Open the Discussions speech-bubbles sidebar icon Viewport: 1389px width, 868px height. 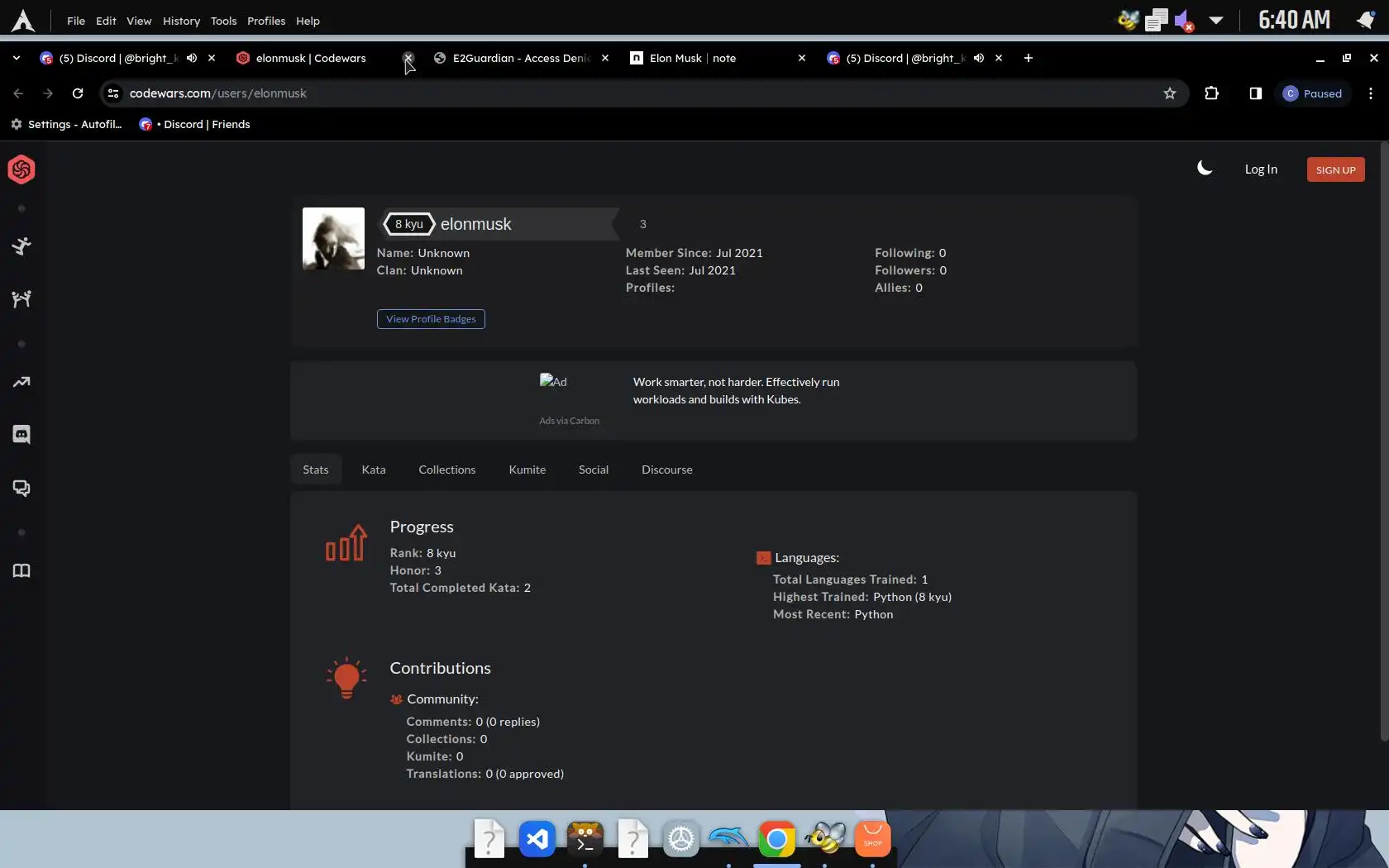[21, 488]
